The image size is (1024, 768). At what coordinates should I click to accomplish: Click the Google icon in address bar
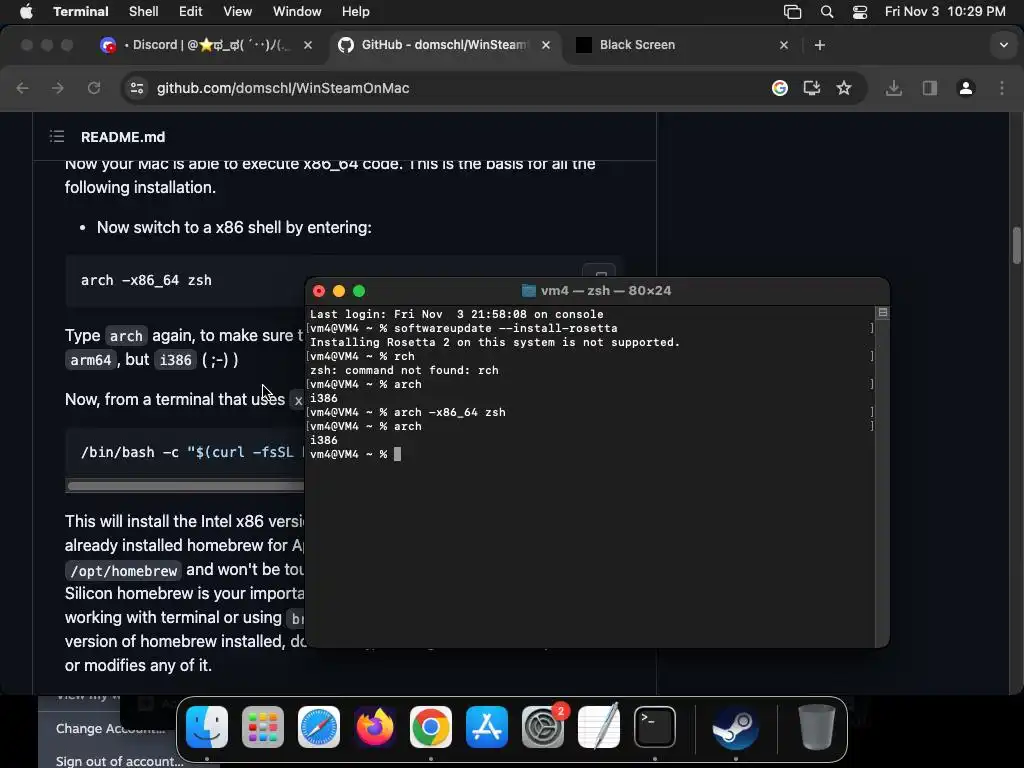click(x=779, y=88)
